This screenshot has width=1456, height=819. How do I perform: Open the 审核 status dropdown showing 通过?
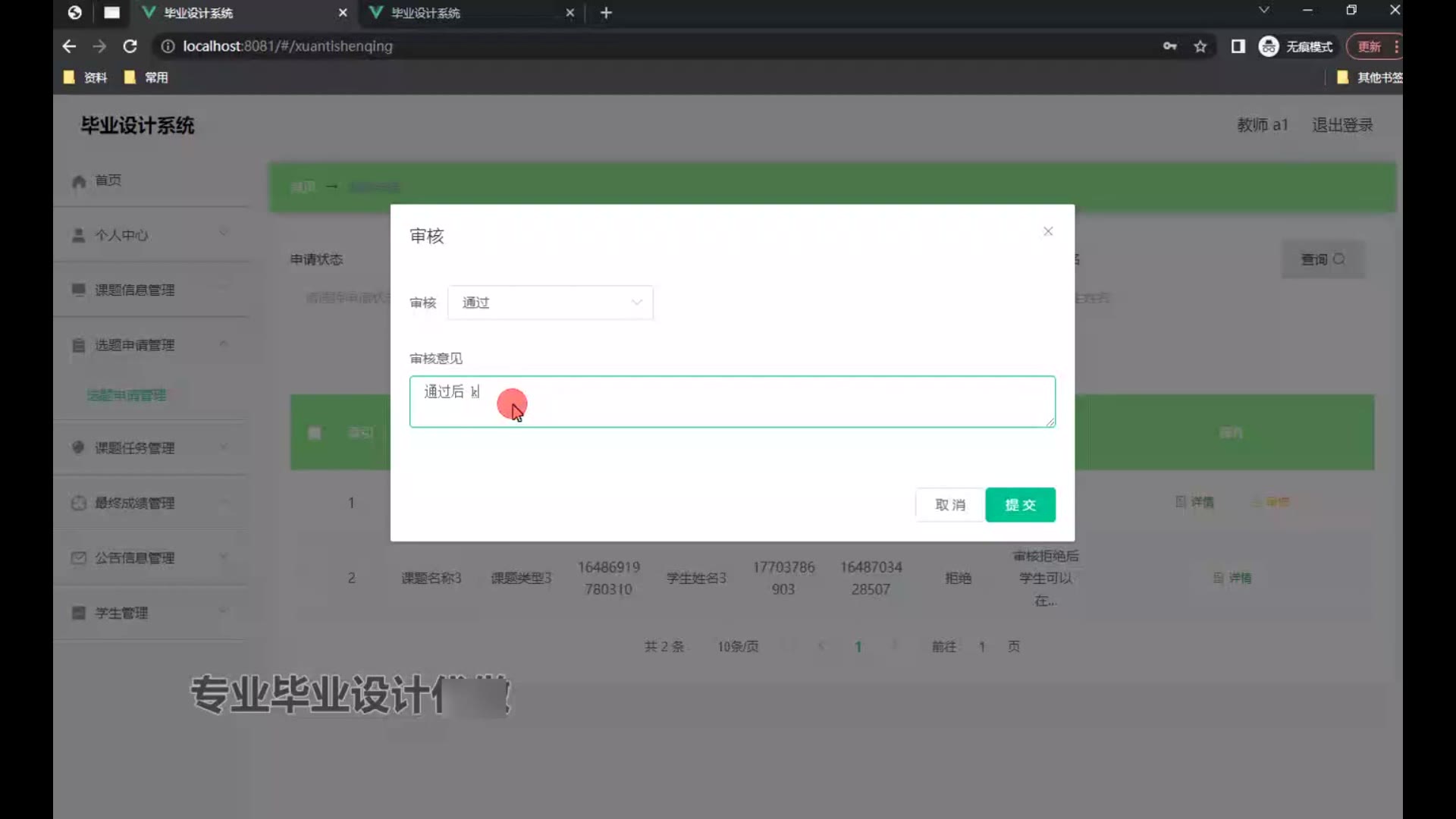point(551,303)
